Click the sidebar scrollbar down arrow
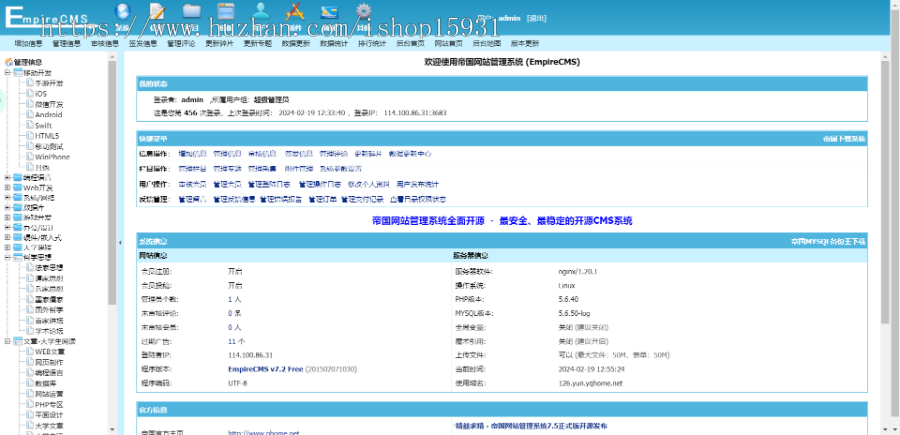The height and width of the screenshot is (435, 900). 112,429
